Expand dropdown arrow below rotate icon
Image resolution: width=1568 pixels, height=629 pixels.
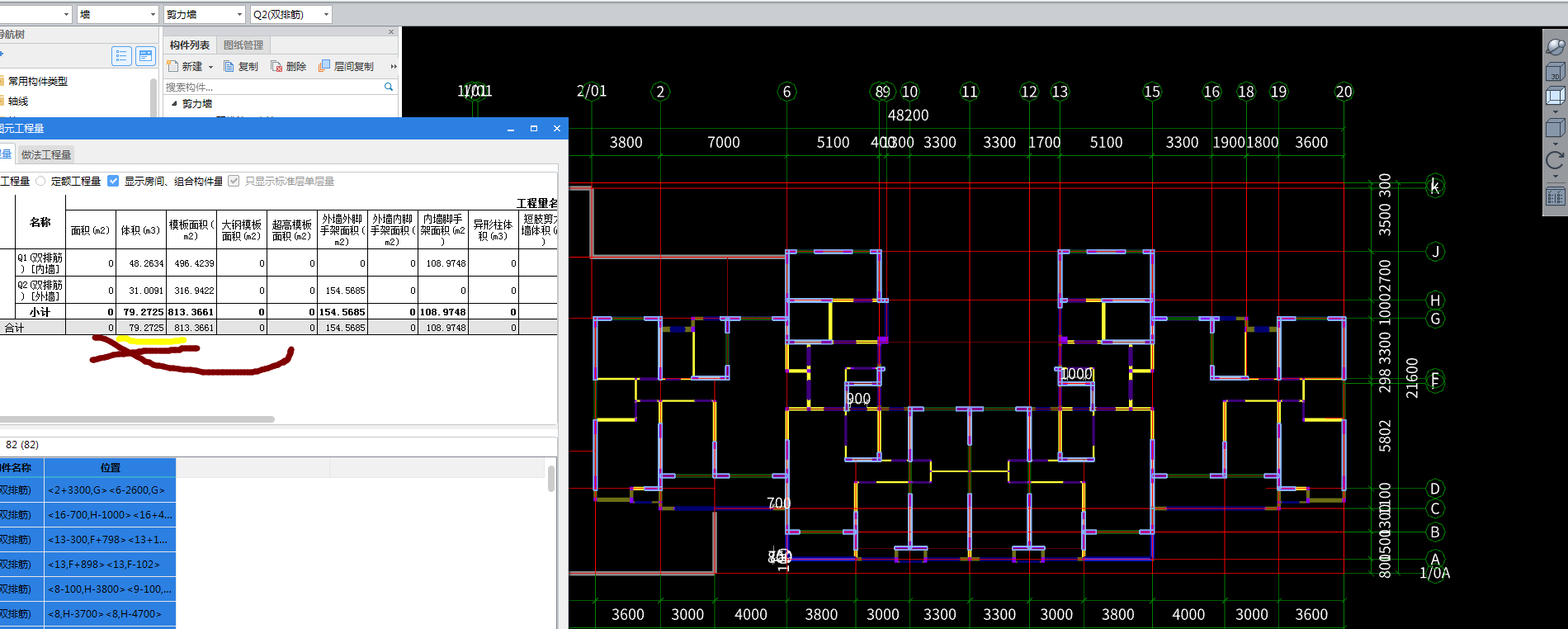pos(1556,176)
